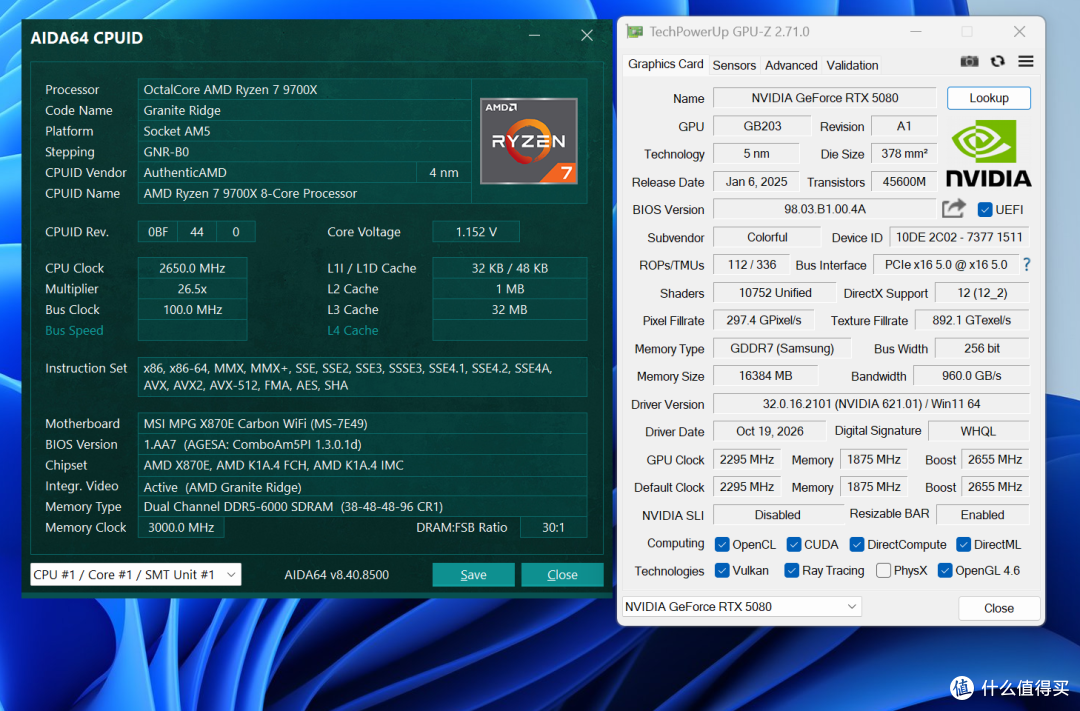Click the BIOS Version field 98.03.B1.00.4A
The width and height of the screenshot is (1080, 711).
824,209
